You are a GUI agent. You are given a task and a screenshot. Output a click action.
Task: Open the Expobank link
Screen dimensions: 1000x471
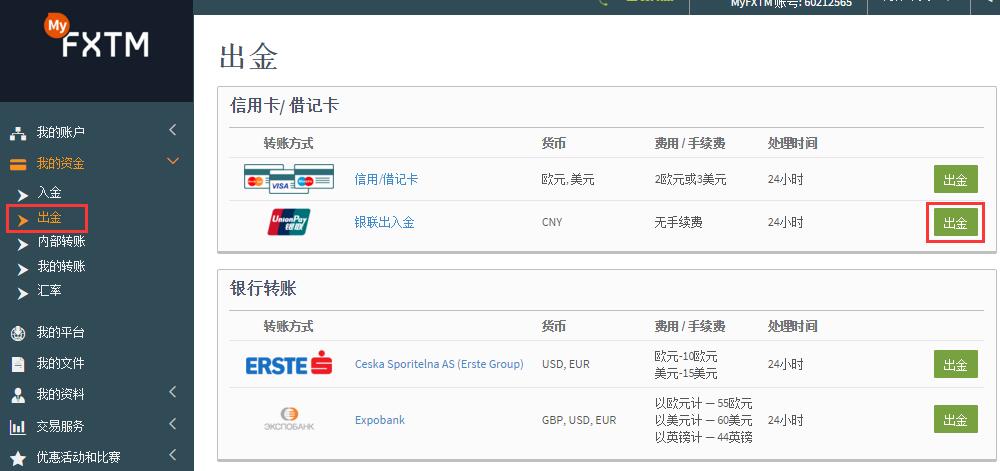pos(380,420)
